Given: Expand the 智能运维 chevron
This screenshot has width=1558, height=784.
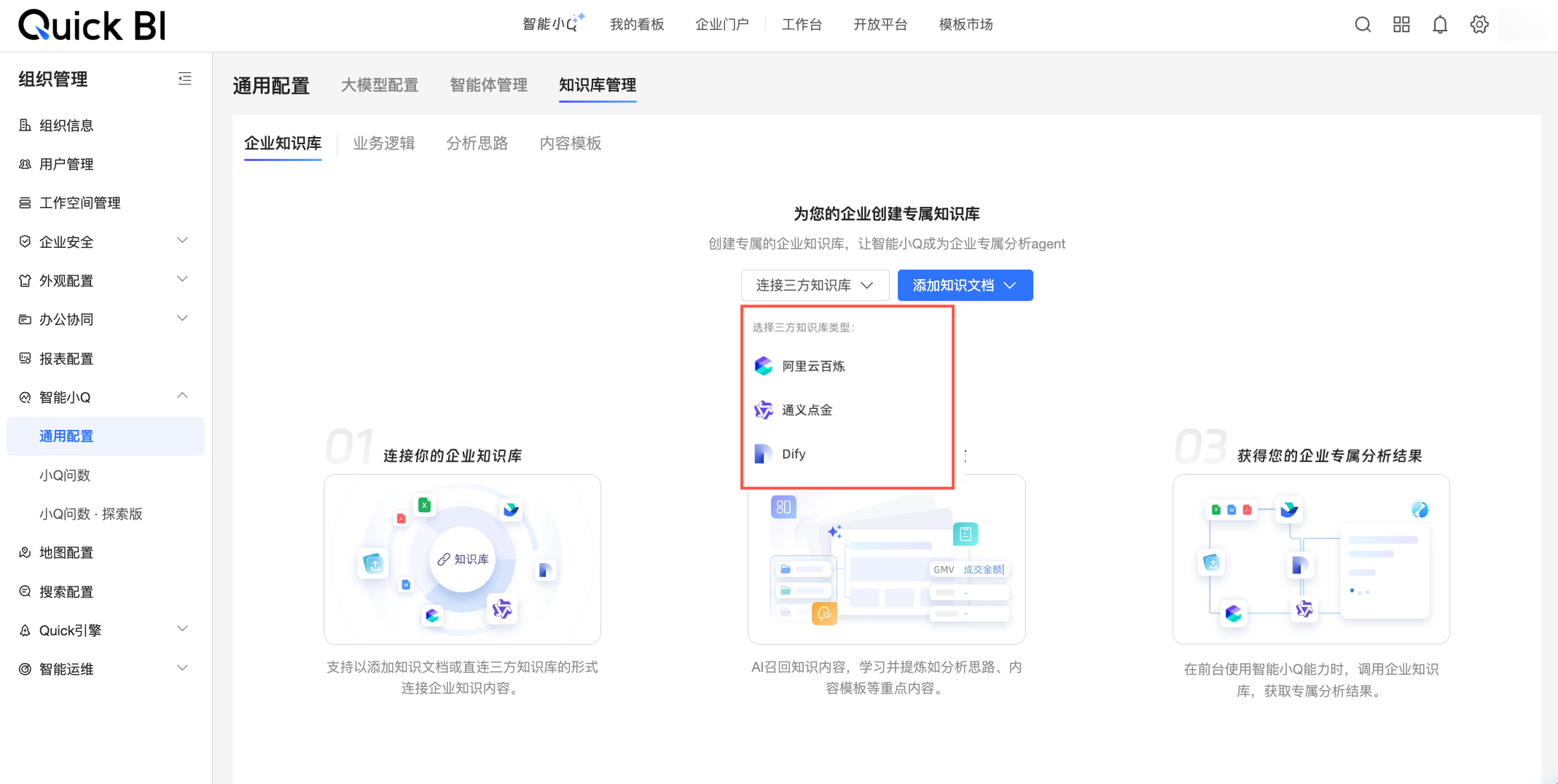Looking at the screenshot, I should pyautogui.click(x=183, y=668).
